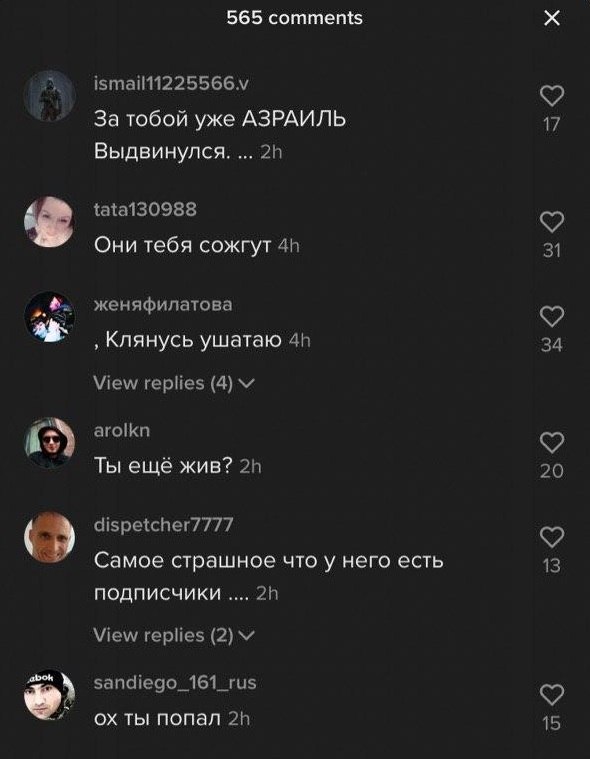Viewport: 590px width, 759px height.
Task: Like the comment by ismail11225566.v
Action: click(552, 96)
